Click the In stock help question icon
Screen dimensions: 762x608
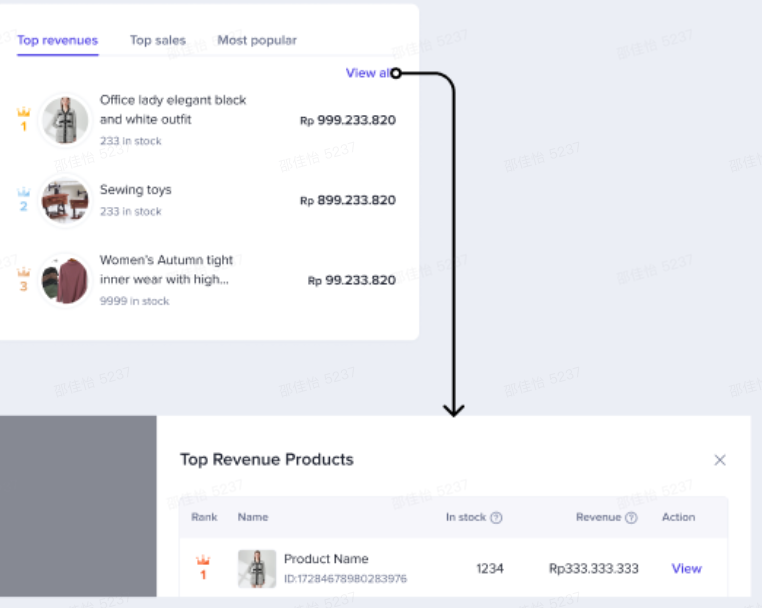pyautogui.click(x=496, y=518)
